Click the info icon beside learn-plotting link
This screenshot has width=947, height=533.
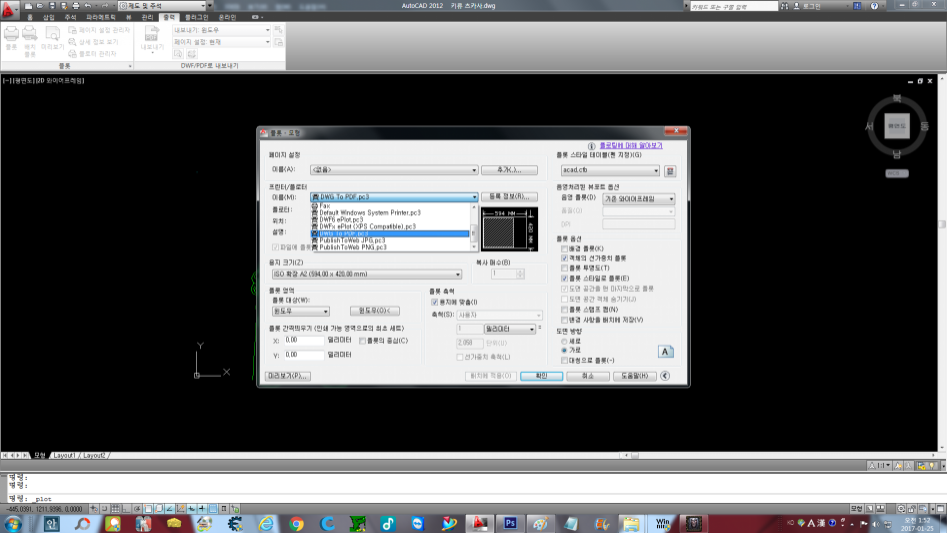pyautogui.click(x=591, y=146)
